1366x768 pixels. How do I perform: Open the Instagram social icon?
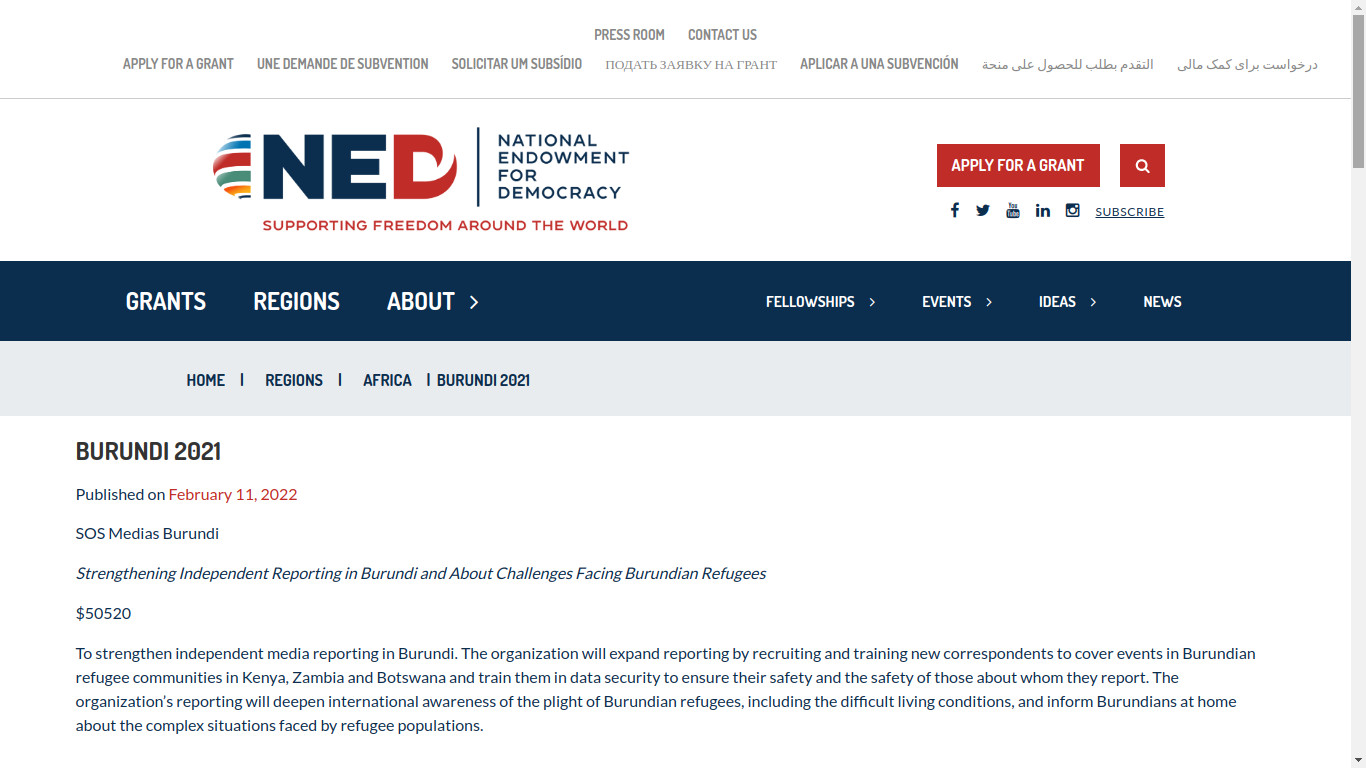1072,210
